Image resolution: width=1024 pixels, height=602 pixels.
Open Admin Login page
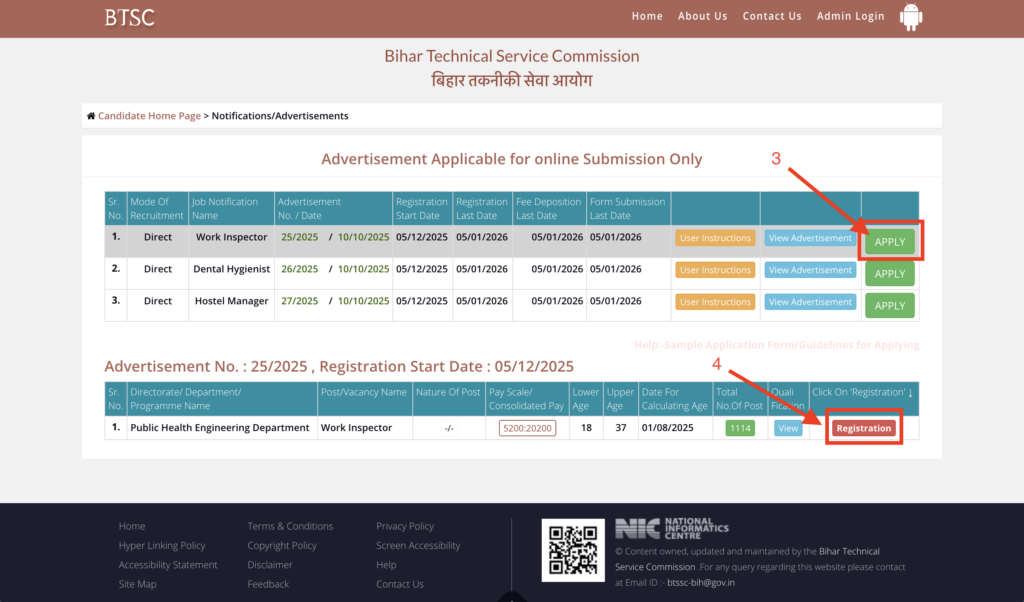click(x=850, y=16)
